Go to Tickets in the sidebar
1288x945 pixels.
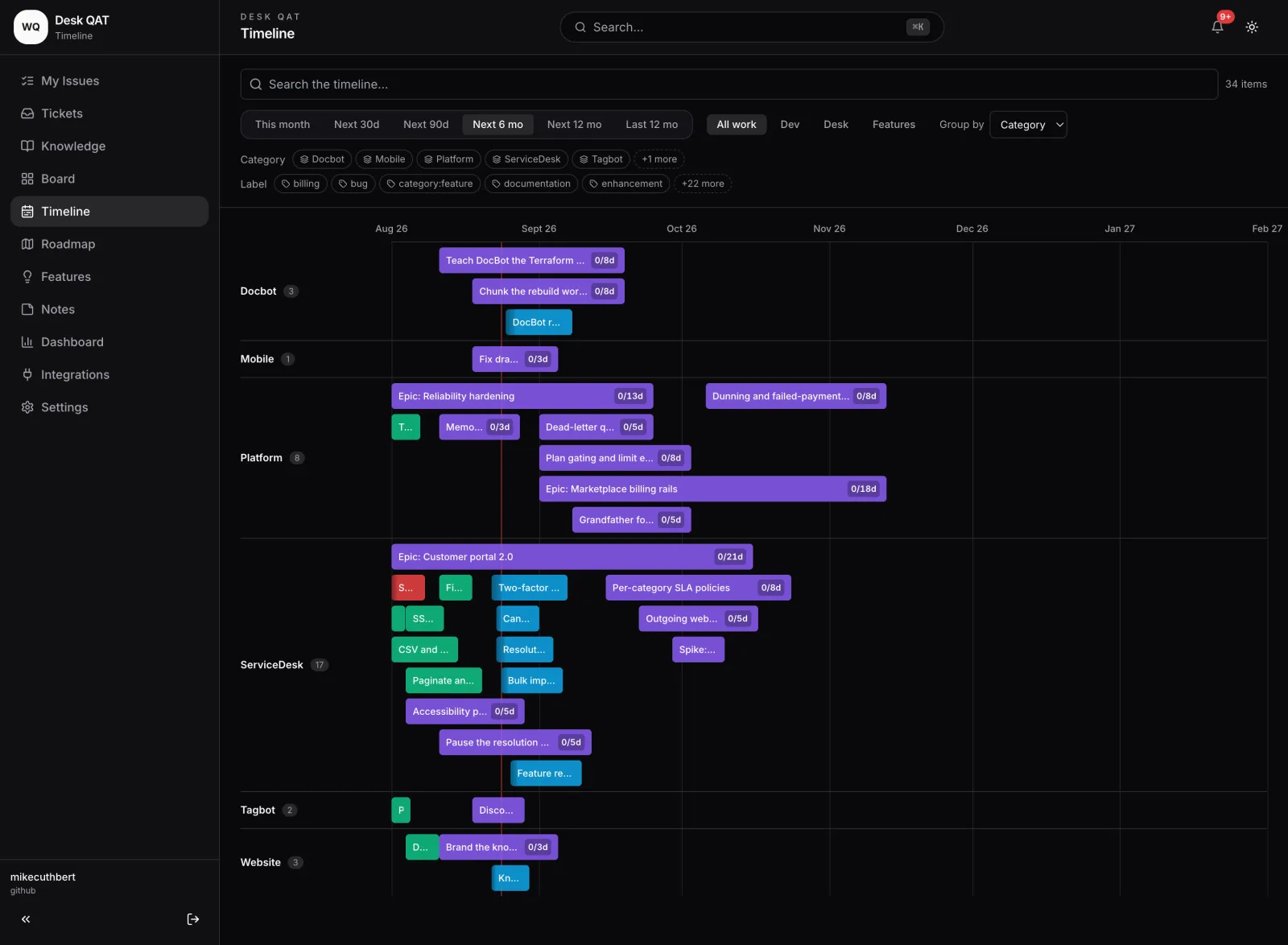[109, 113]
